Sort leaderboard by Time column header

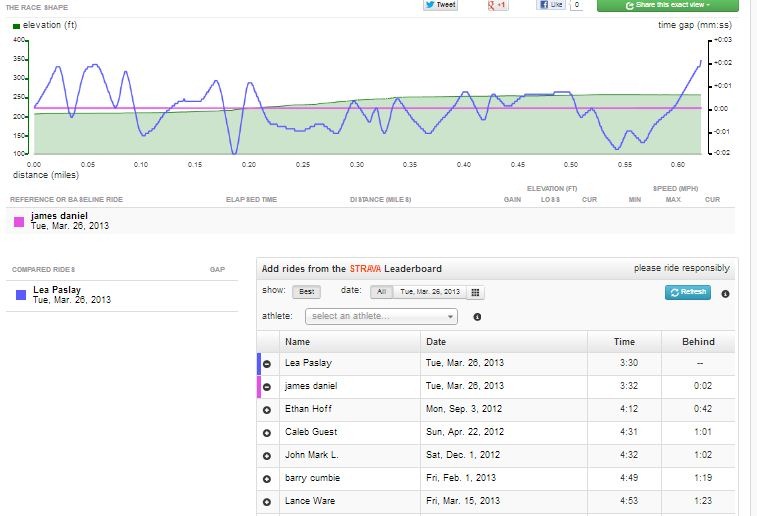624,342
